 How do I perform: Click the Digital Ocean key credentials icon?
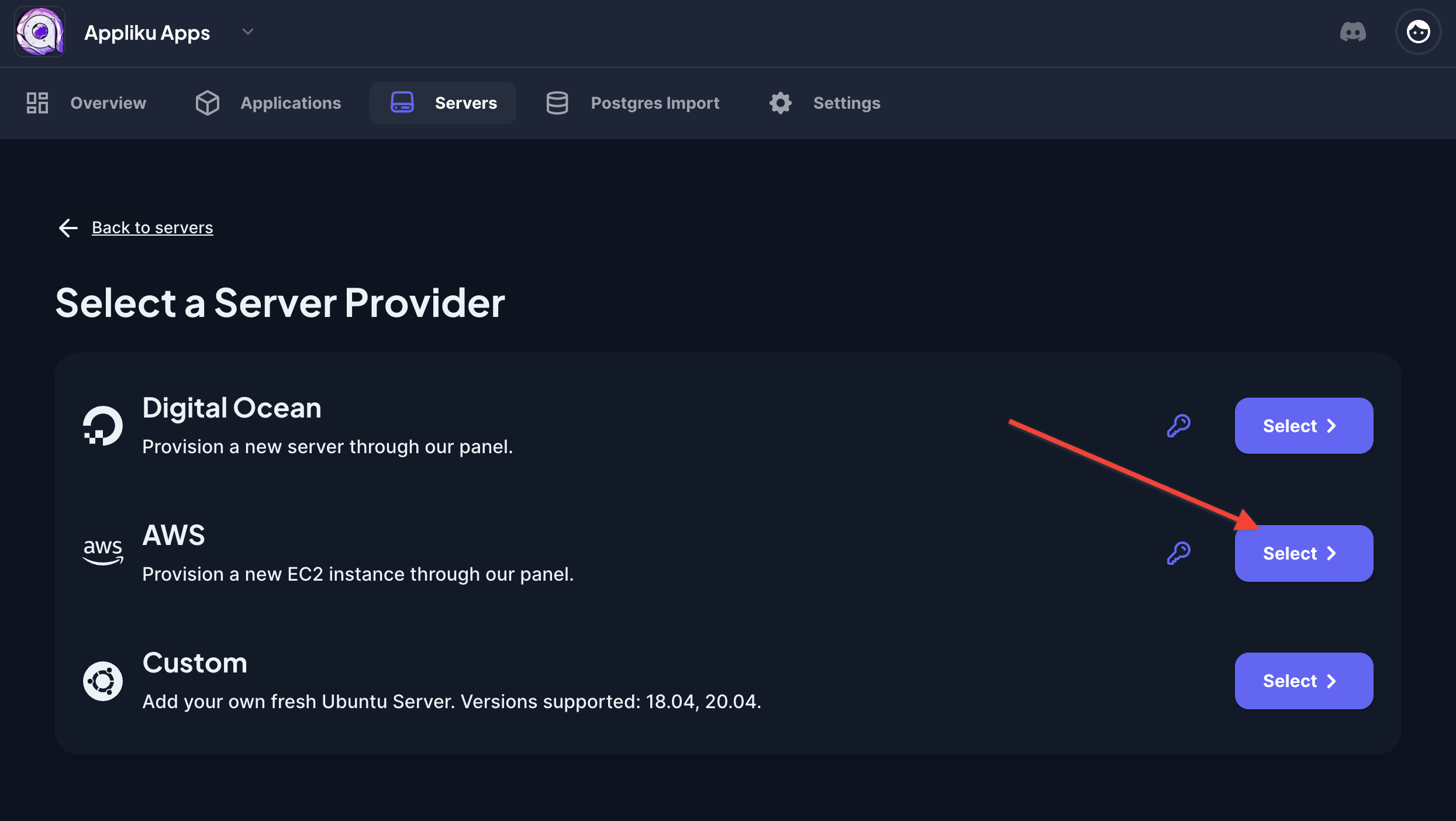point(1178,426)
